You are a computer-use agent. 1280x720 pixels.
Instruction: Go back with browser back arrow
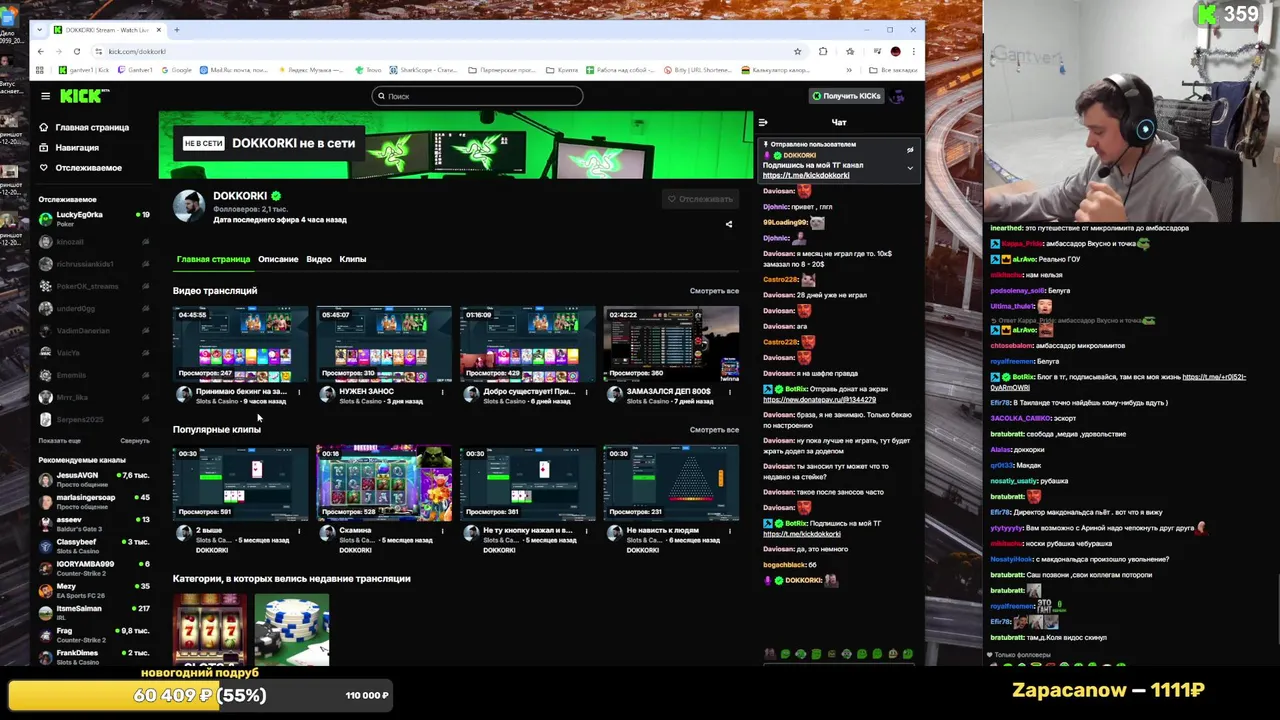(40, 51)
